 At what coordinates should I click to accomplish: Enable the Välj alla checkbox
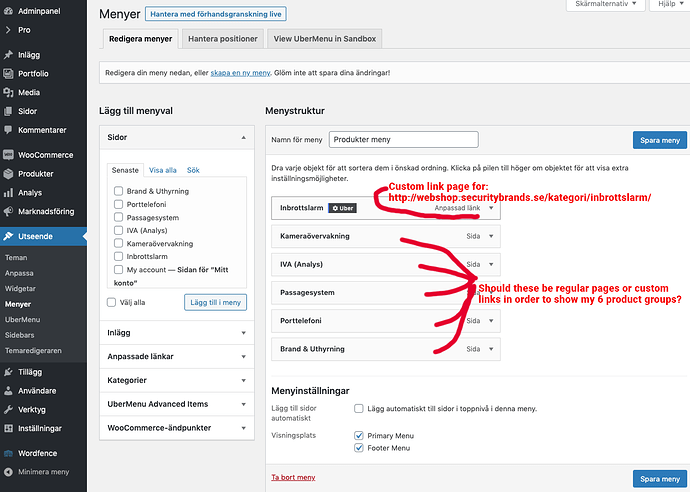pos(112,302)
